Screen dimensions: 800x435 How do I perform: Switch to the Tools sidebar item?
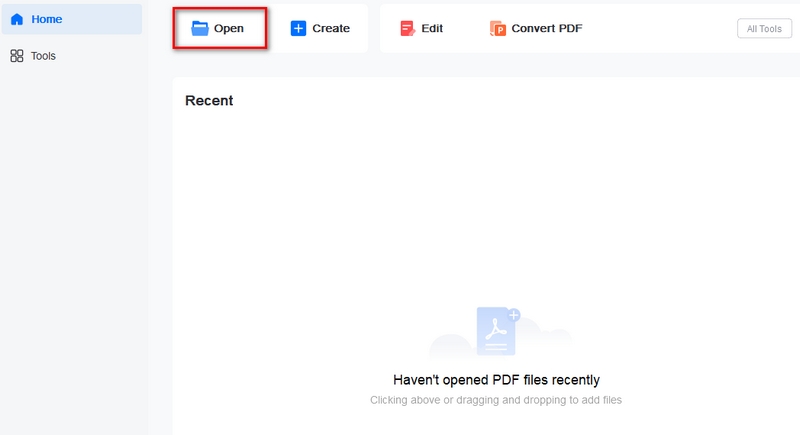coord(71,56)
